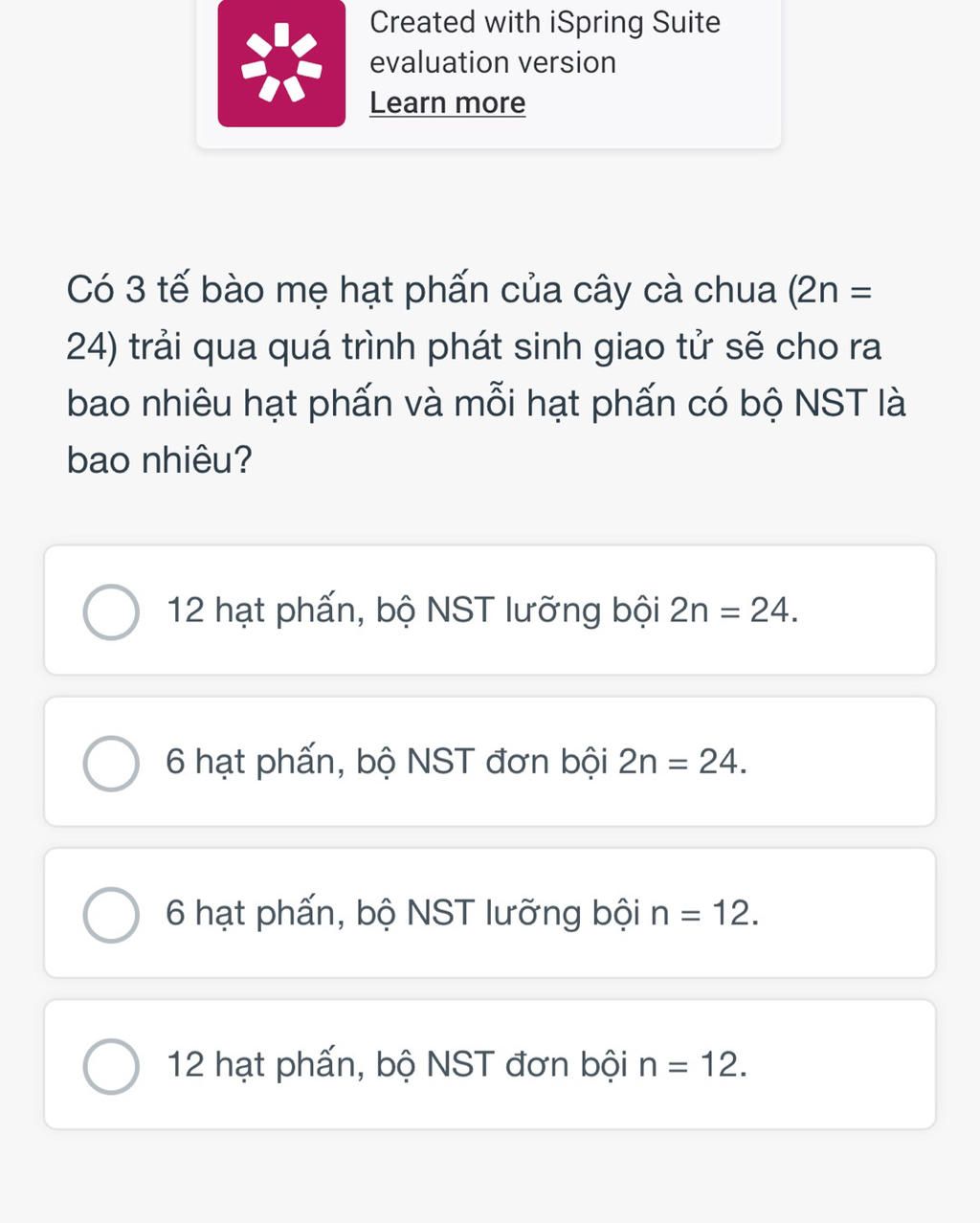
Task: Click '2n = 24.' in the first answer option
Action: click(734, 610)
